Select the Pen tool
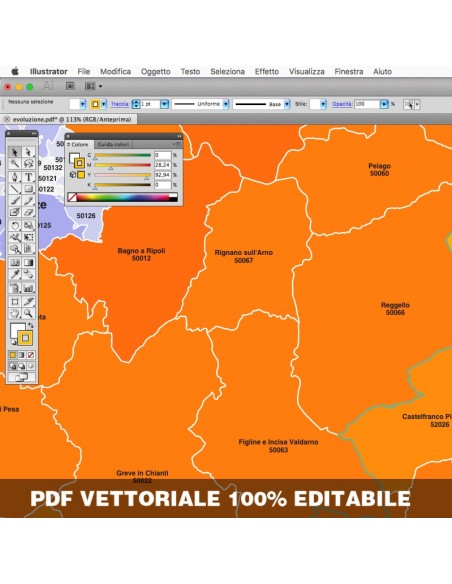This screenshot has height=584, width=452. [15, 177]
